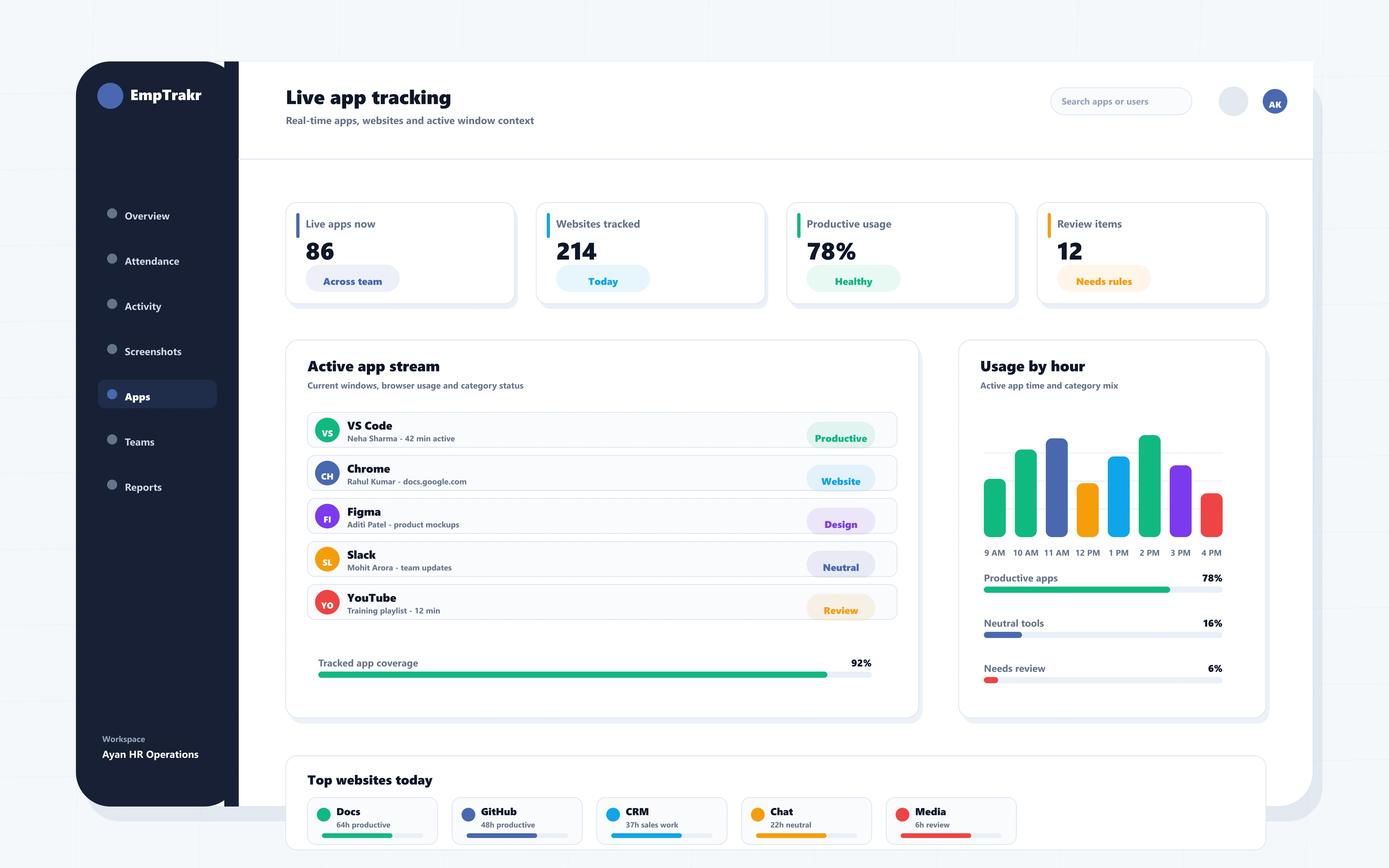
Task: Click the orange dot on Chat card
Action: (x=758, y=814)
